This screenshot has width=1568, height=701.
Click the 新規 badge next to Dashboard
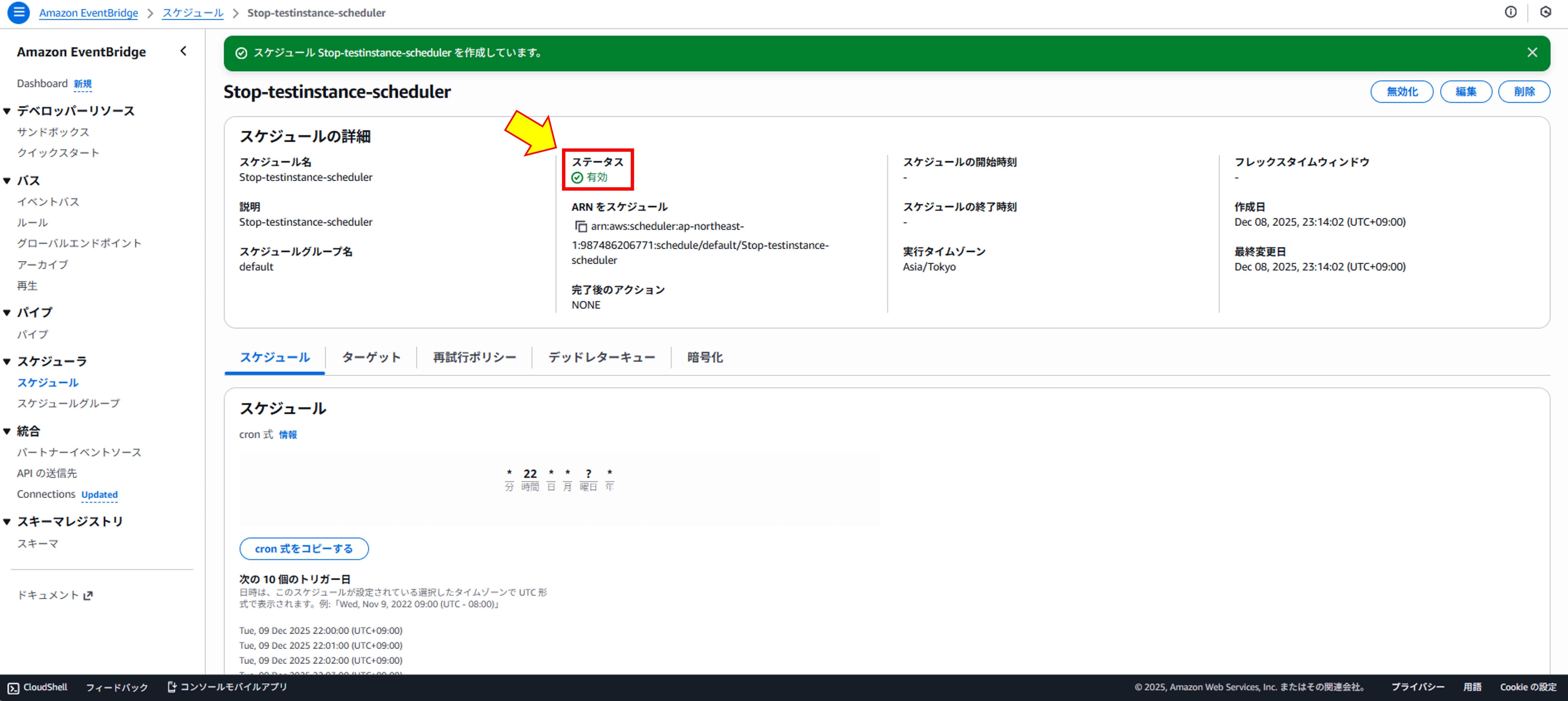[x=83, y=84]
